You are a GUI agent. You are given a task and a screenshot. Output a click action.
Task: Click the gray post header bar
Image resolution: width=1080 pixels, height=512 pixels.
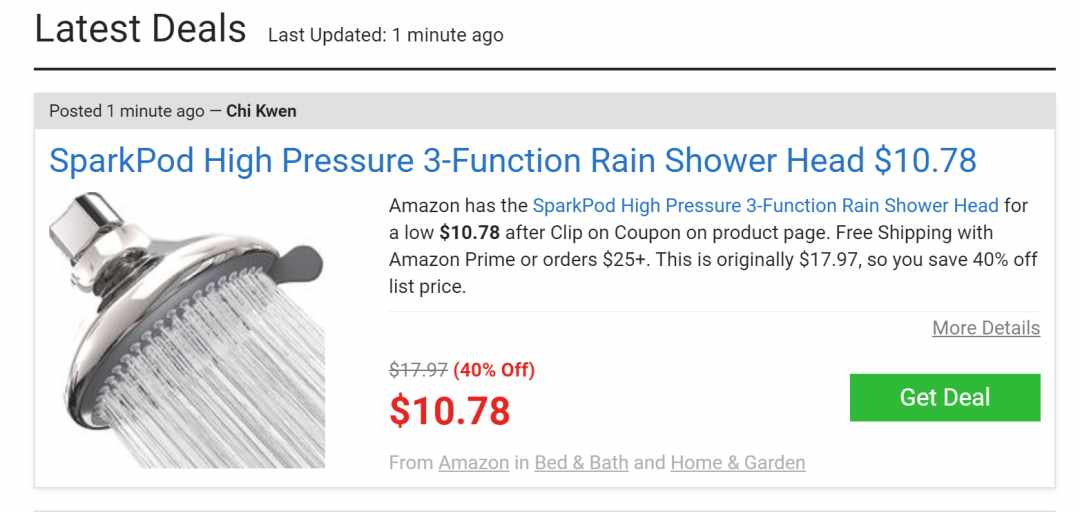(x=544, y=111)
